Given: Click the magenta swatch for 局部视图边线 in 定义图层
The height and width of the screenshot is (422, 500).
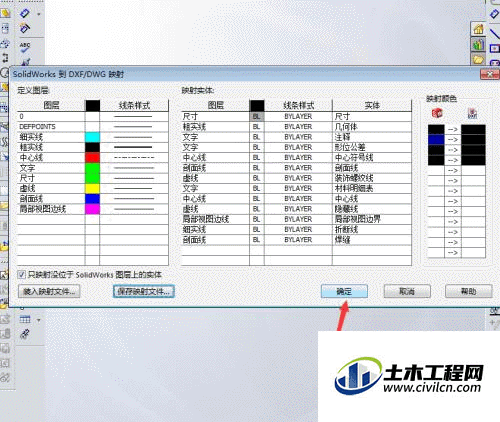Looking at the screenshot, I should click(92, 209).
